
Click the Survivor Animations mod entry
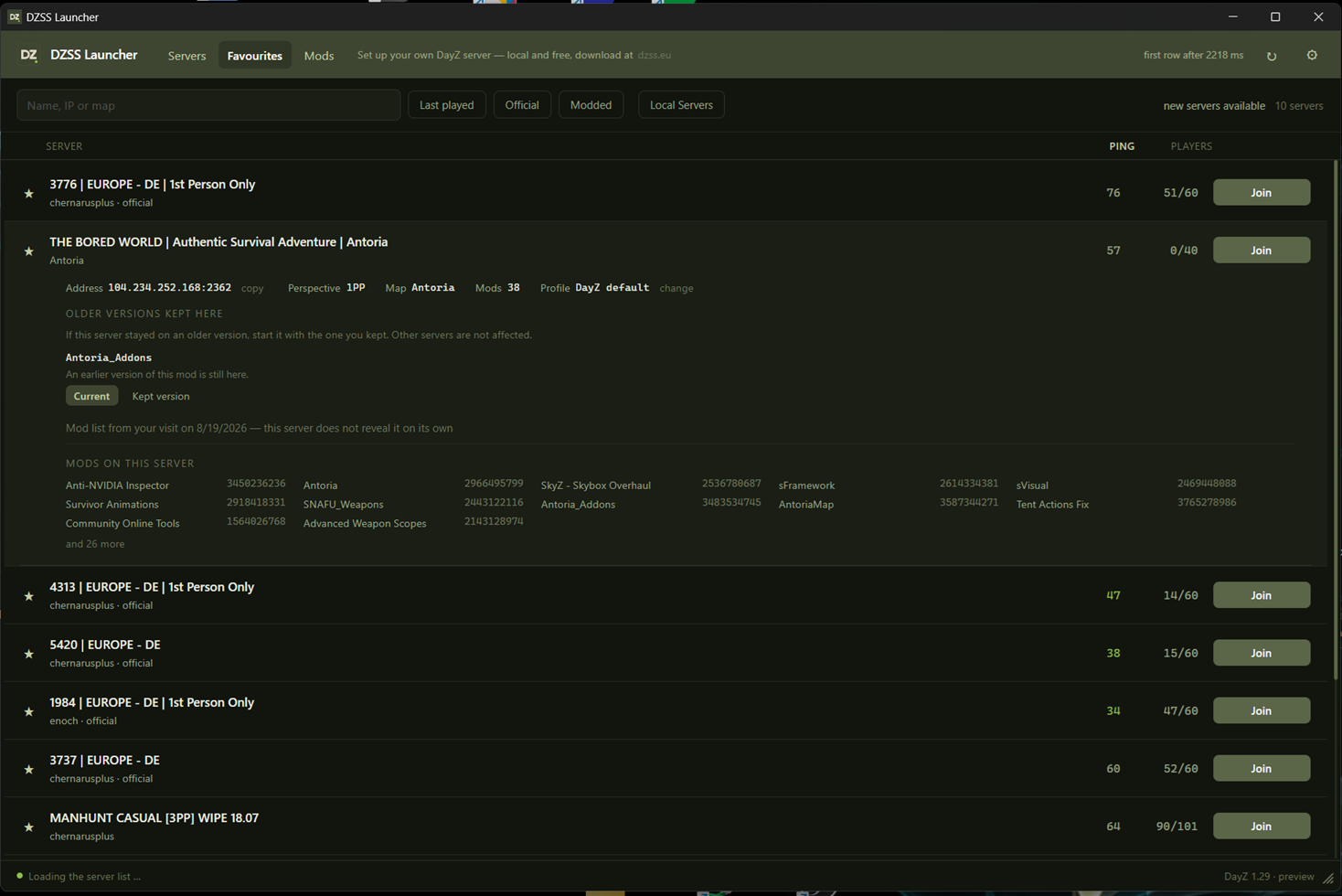click(x=112, y=505)
